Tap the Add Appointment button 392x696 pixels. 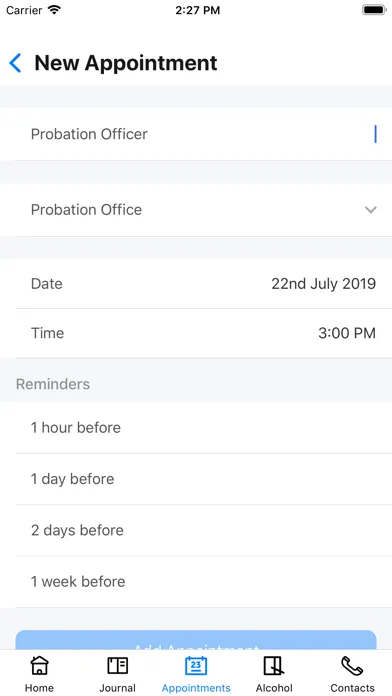[x=196, y=641]
